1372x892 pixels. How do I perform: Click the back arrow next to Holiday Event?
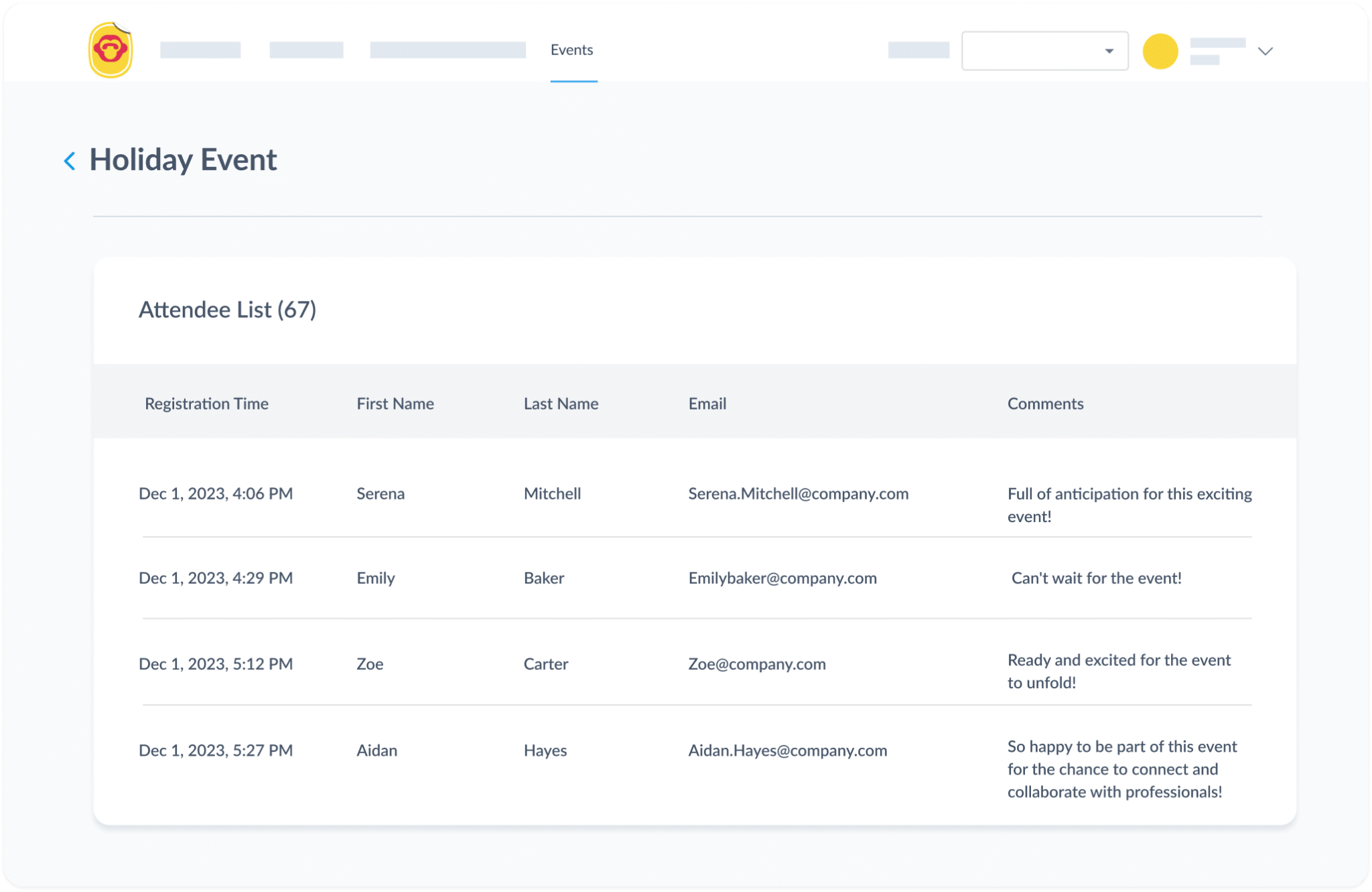point(70,161)
